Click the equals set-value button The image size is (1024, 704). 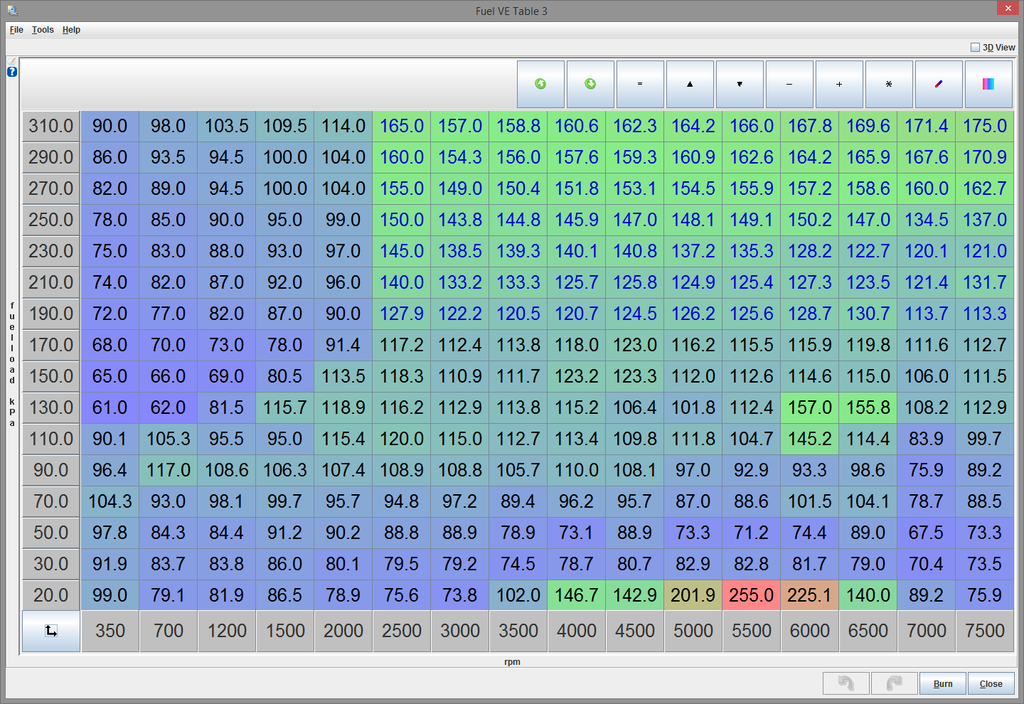(x=640, y=84)
